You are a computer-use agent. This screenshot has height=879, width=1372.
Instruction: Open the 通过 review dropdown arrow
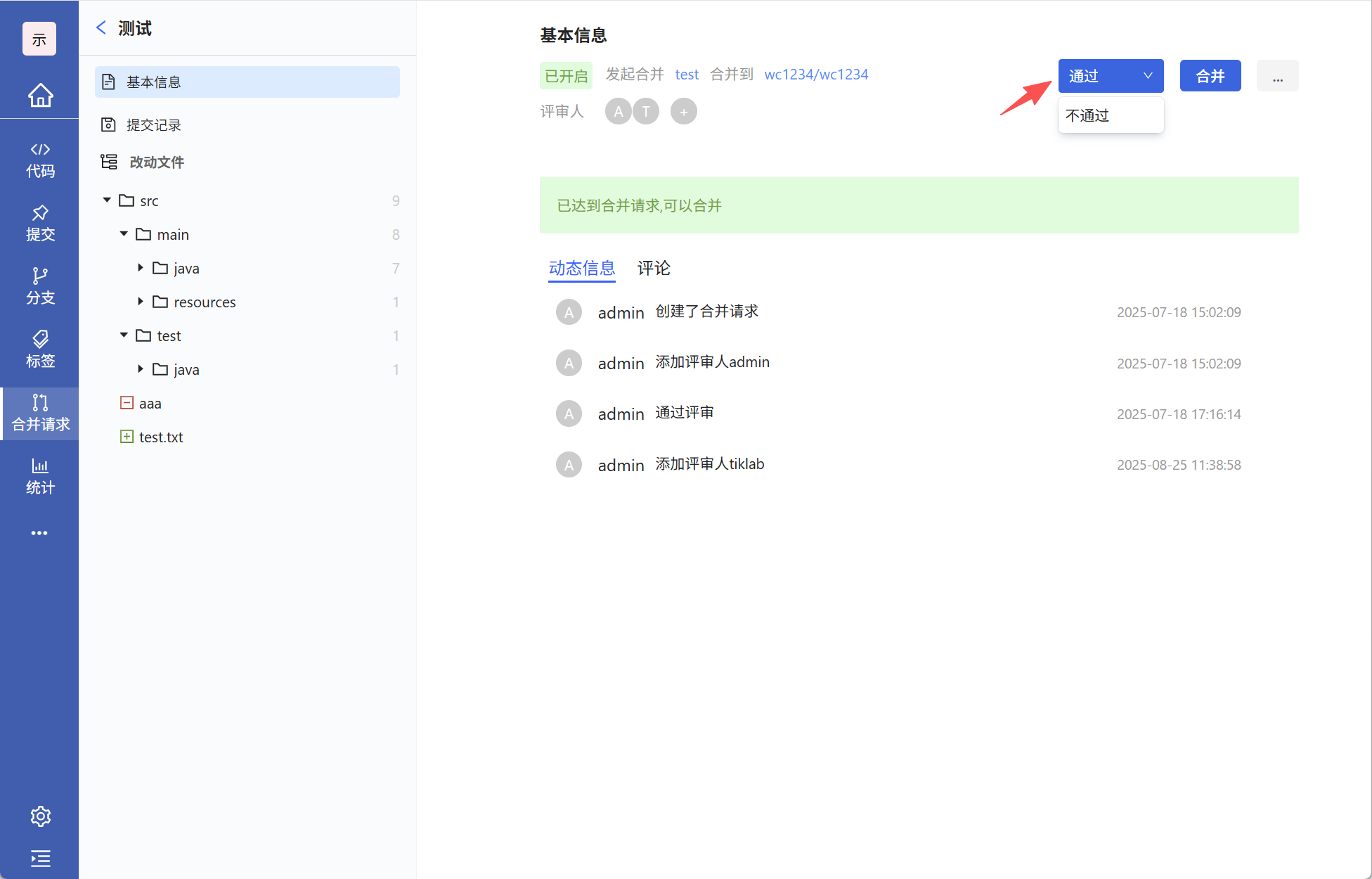[1147, 76]
